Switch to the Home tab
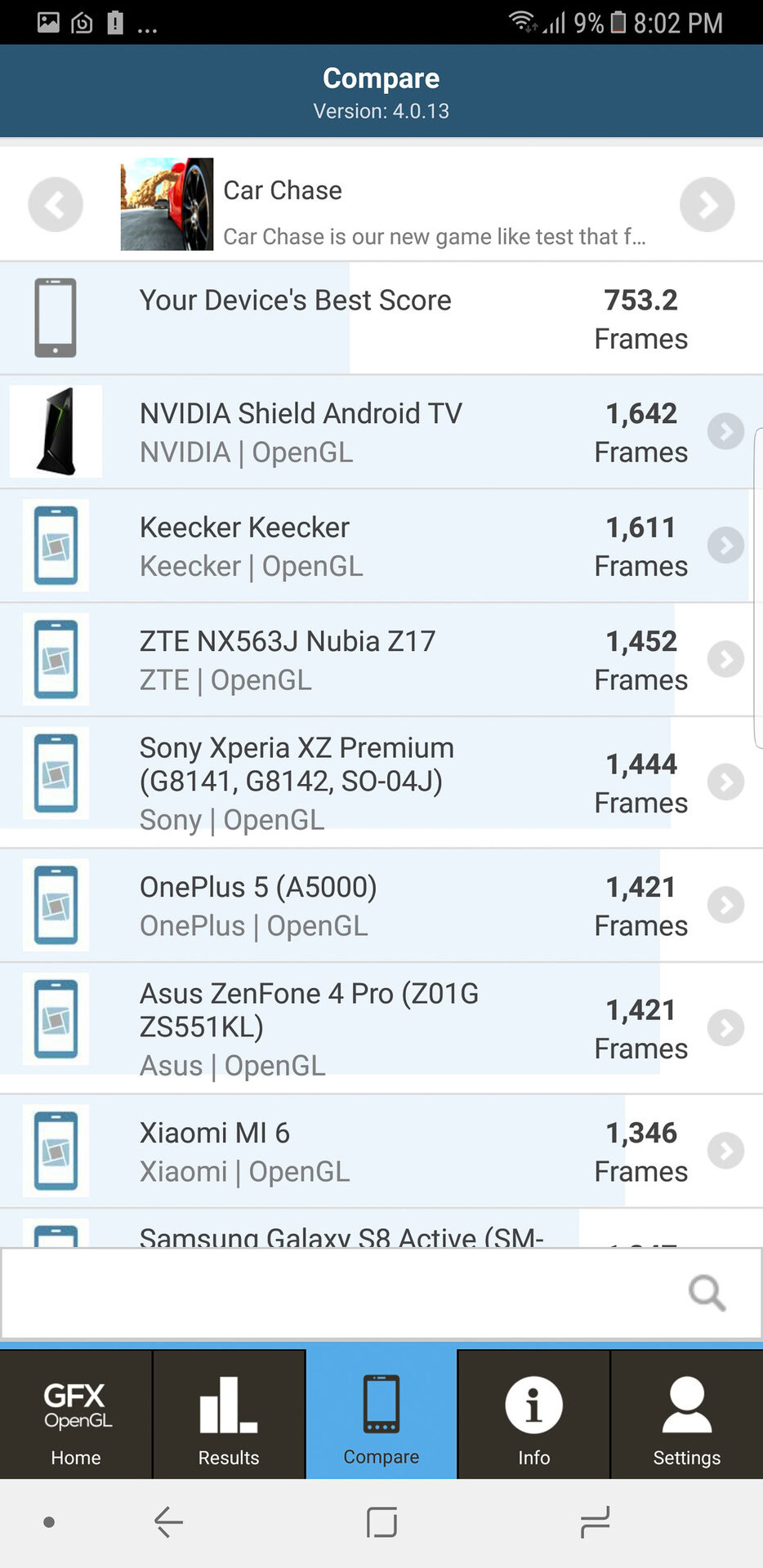The image size is (763, 1568). [x=76, y=1415]
